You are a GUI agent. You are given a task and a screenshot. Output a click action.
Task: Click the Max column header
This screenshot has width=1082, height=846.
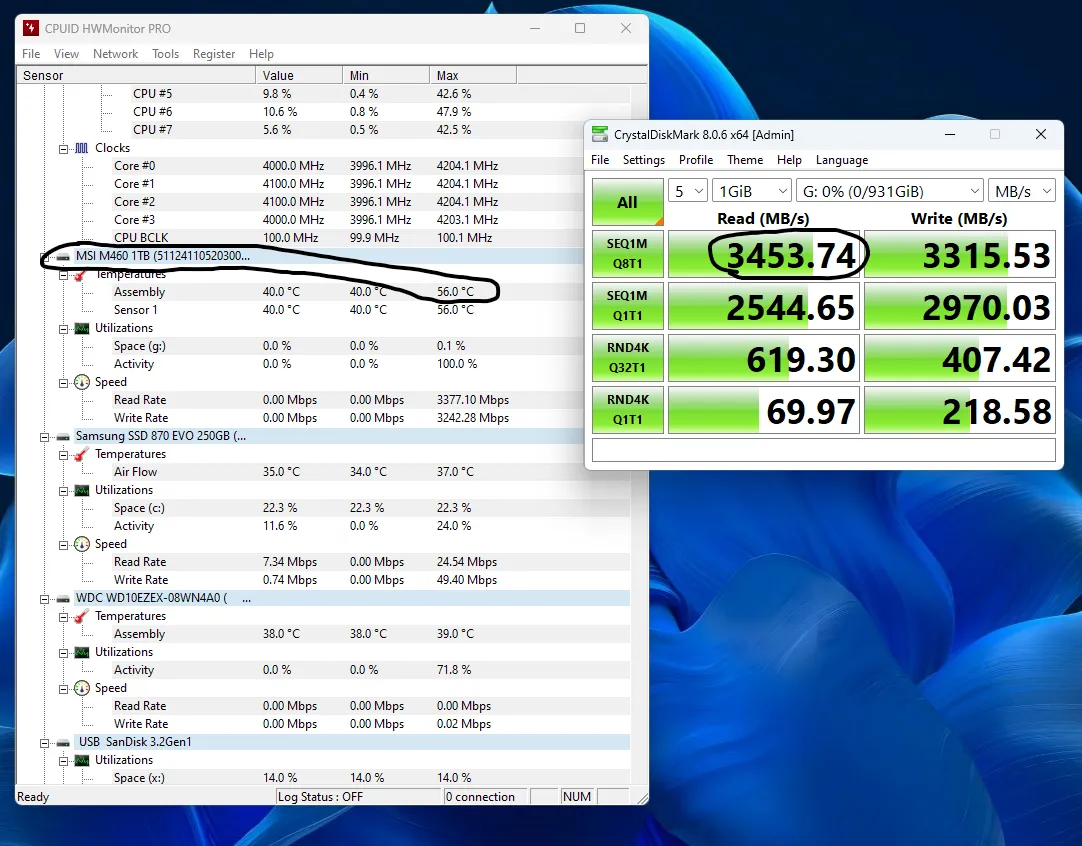pos(472,75)
